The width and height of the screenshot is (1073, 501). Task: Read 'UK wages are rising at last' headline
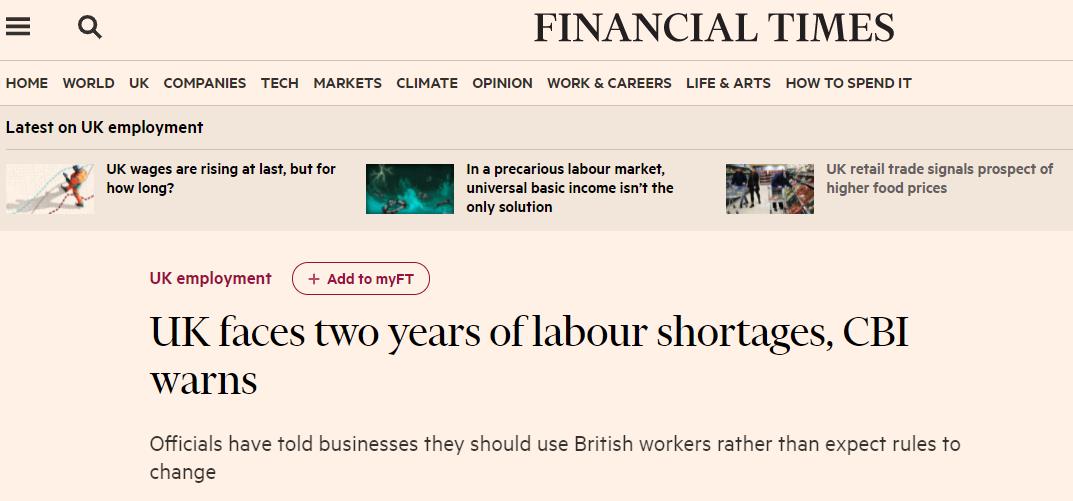(x=220, y=178)
